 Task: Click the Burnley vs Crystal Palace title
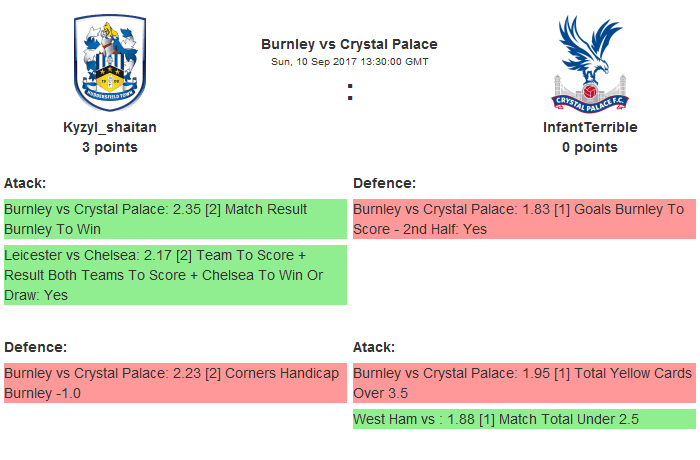[349, 44]
